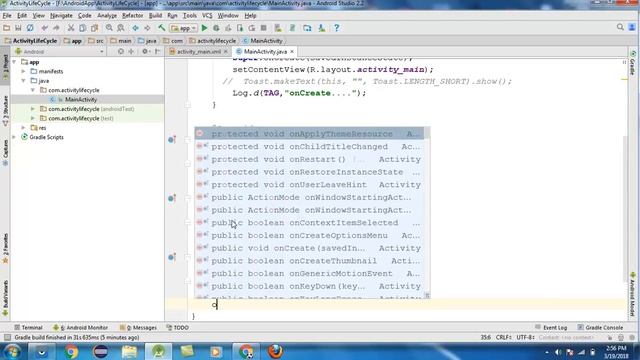The image size is (640, 360).
Task: Open the TODO tool window
Action: click(x=178, y=327)
